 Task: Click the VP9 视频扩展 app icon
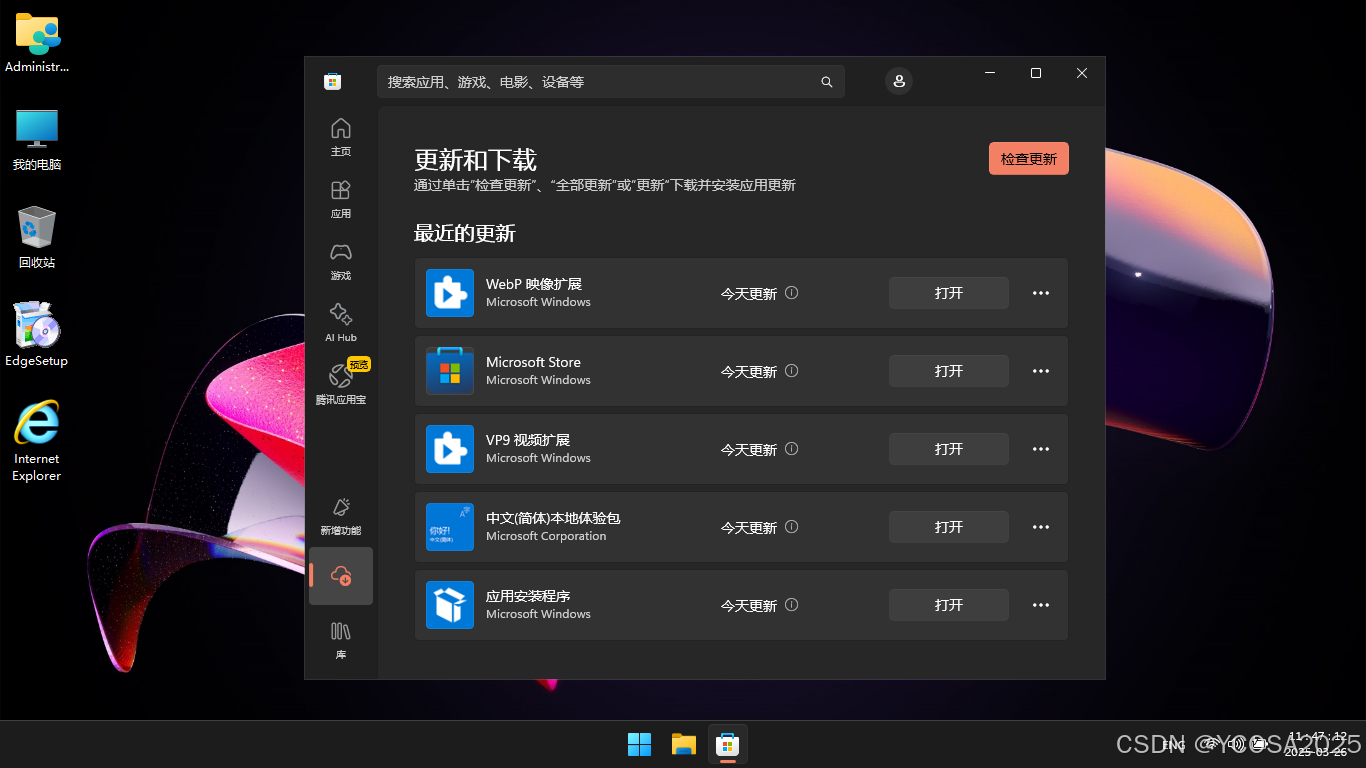tap(450, 449)
